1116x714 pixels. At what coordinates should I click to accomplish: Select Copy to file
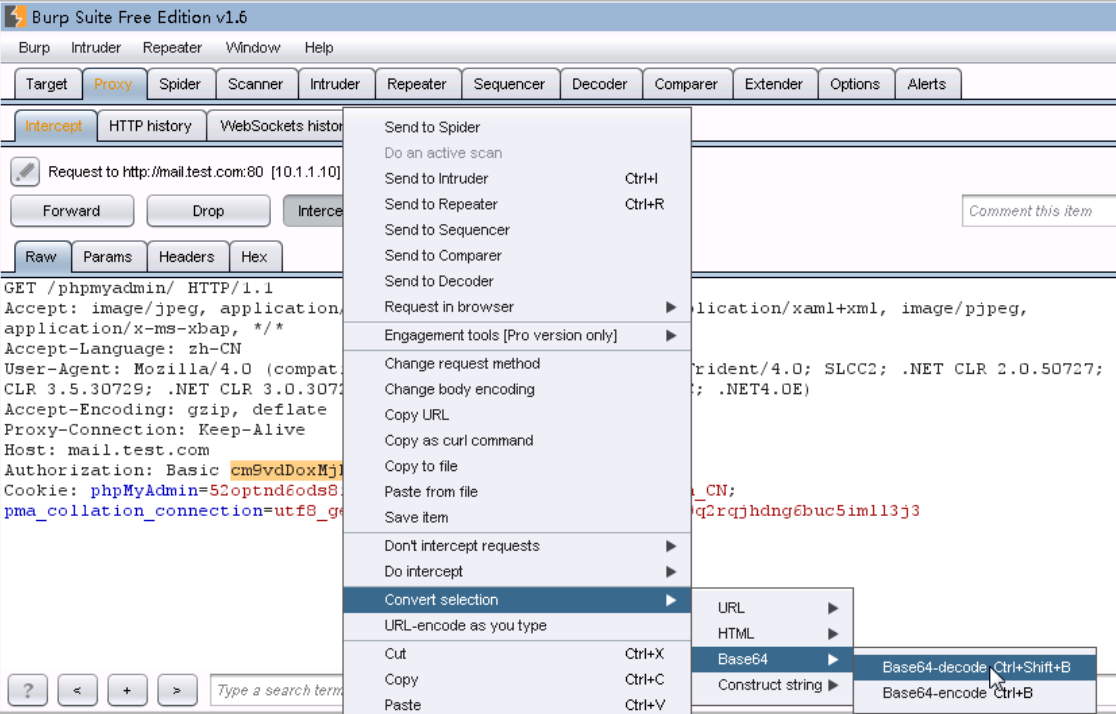click(x=517, y=466)
